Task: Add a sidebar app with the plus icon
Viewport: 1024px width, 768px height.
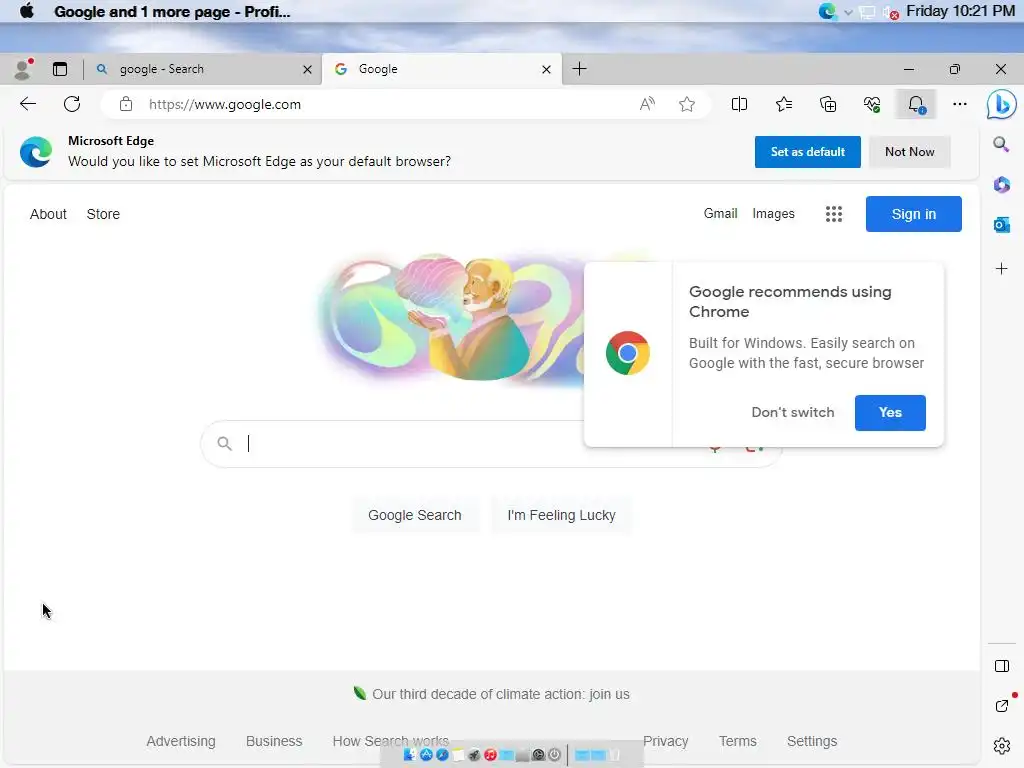Action: (1001, 268)
